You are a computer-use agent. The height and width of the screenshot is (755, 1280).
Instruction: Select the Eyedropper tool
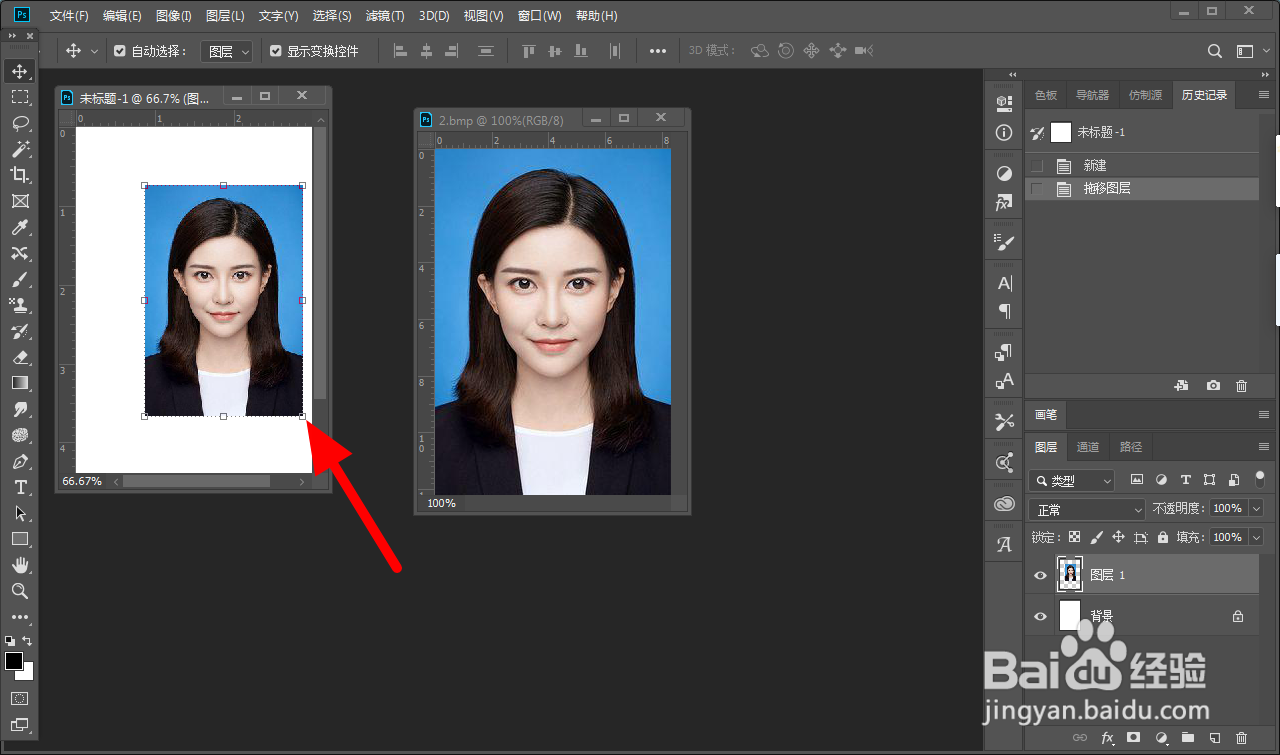(19, 227)
